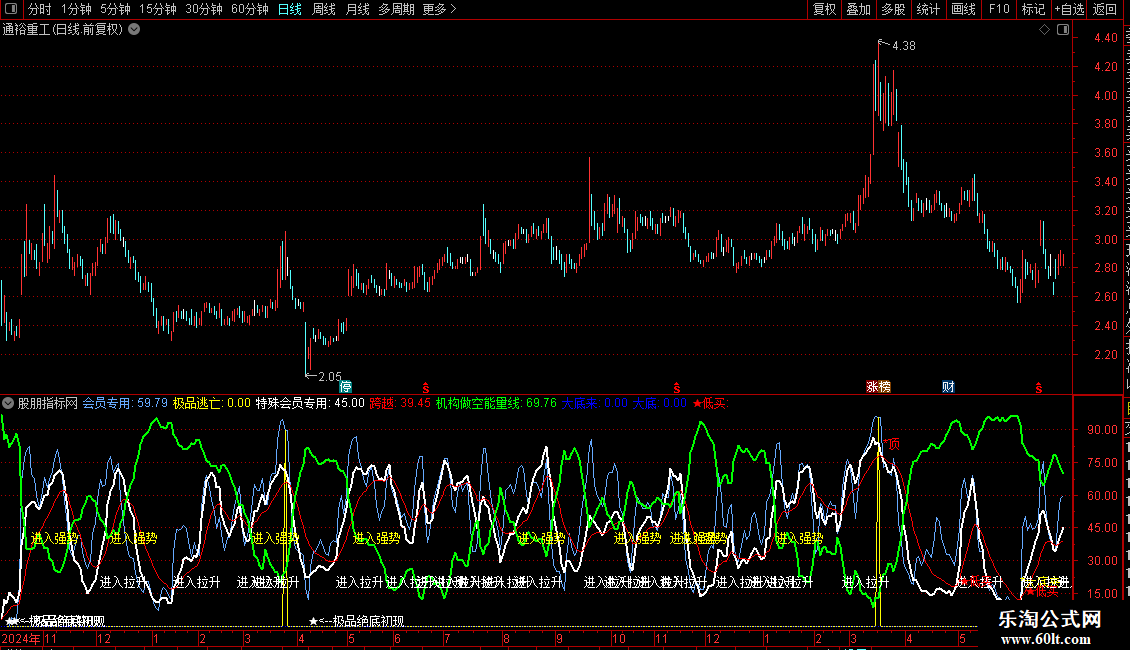Open the 多股 multi-stock view

tap(893, 9)
